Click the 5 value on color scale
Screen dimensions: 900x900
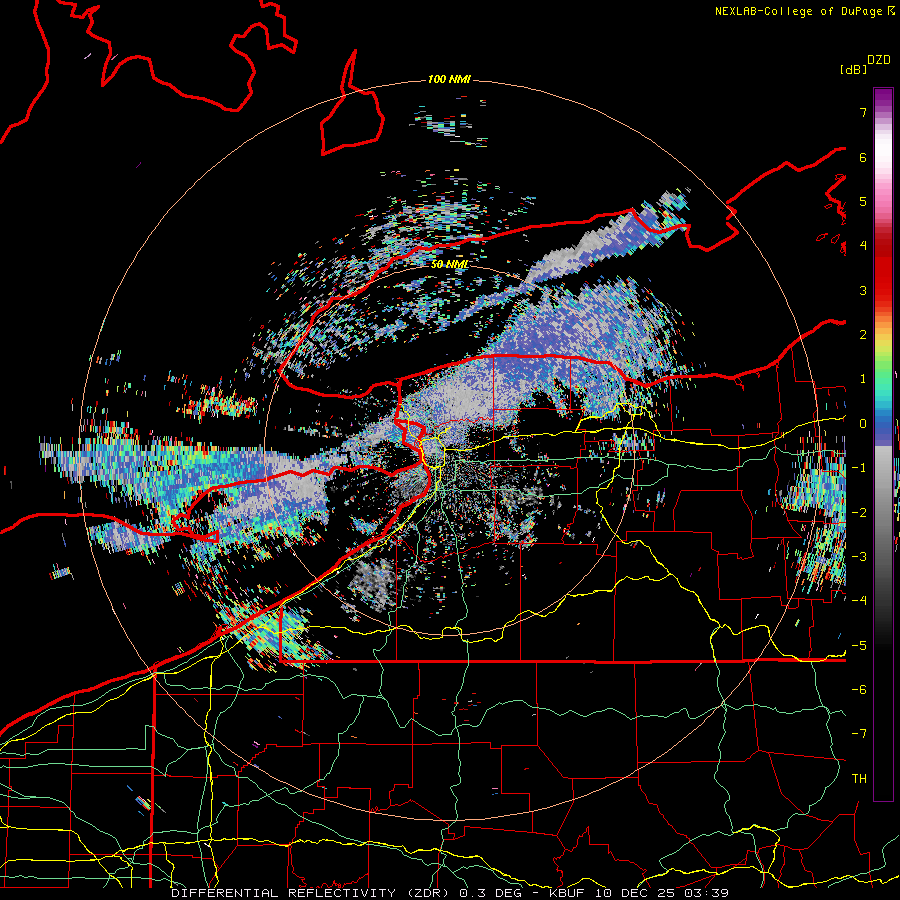pos(863,201)
